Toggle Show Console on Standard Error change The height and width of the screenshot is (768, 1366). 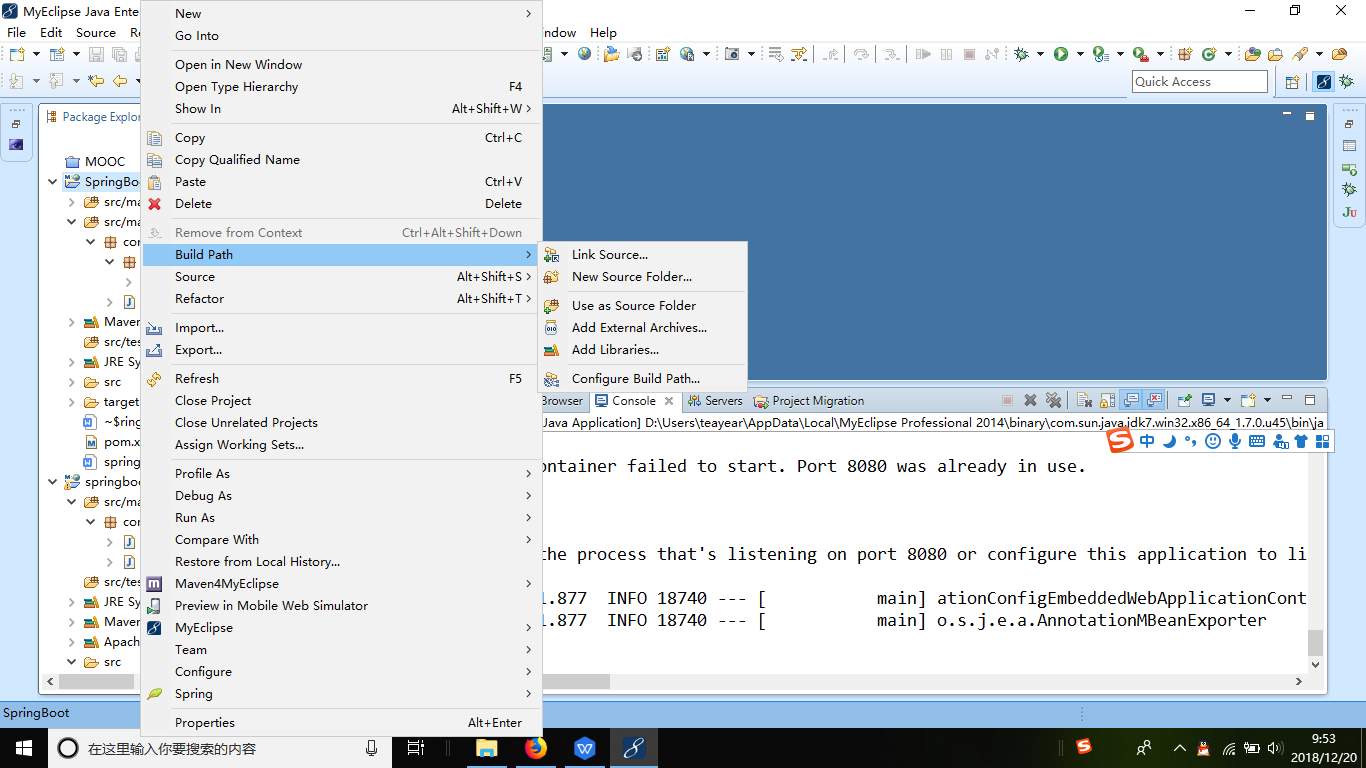click(x=1154, y=400)
